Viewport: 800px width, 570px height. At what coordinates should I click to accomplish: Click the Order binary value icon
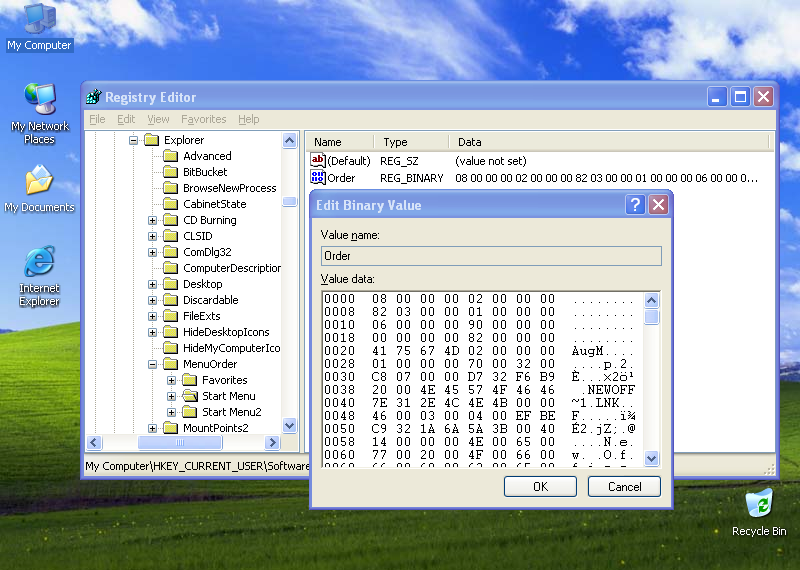click(317, 178)
